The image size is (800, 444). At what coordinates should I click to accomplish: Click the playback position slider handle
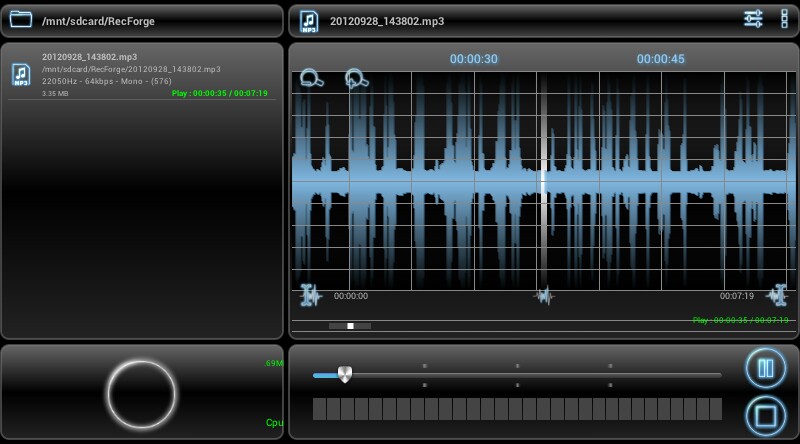click(345, 375)
